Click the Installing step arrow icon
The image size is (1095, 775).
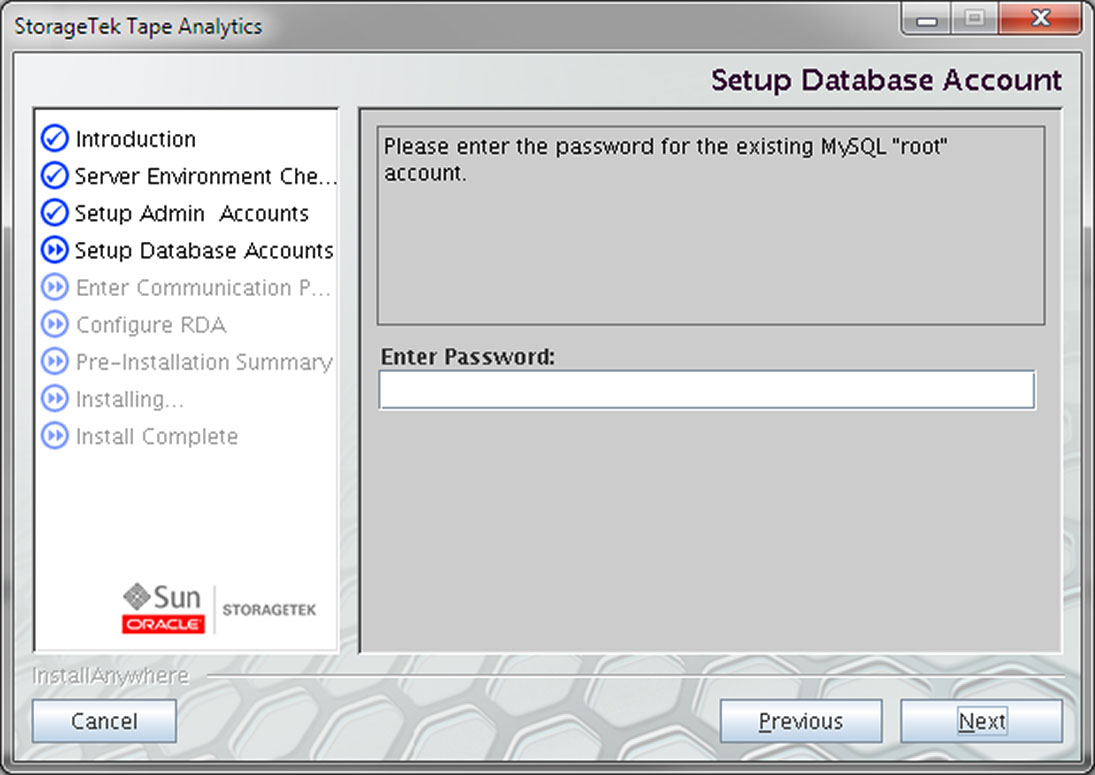[x=54, y=399]
